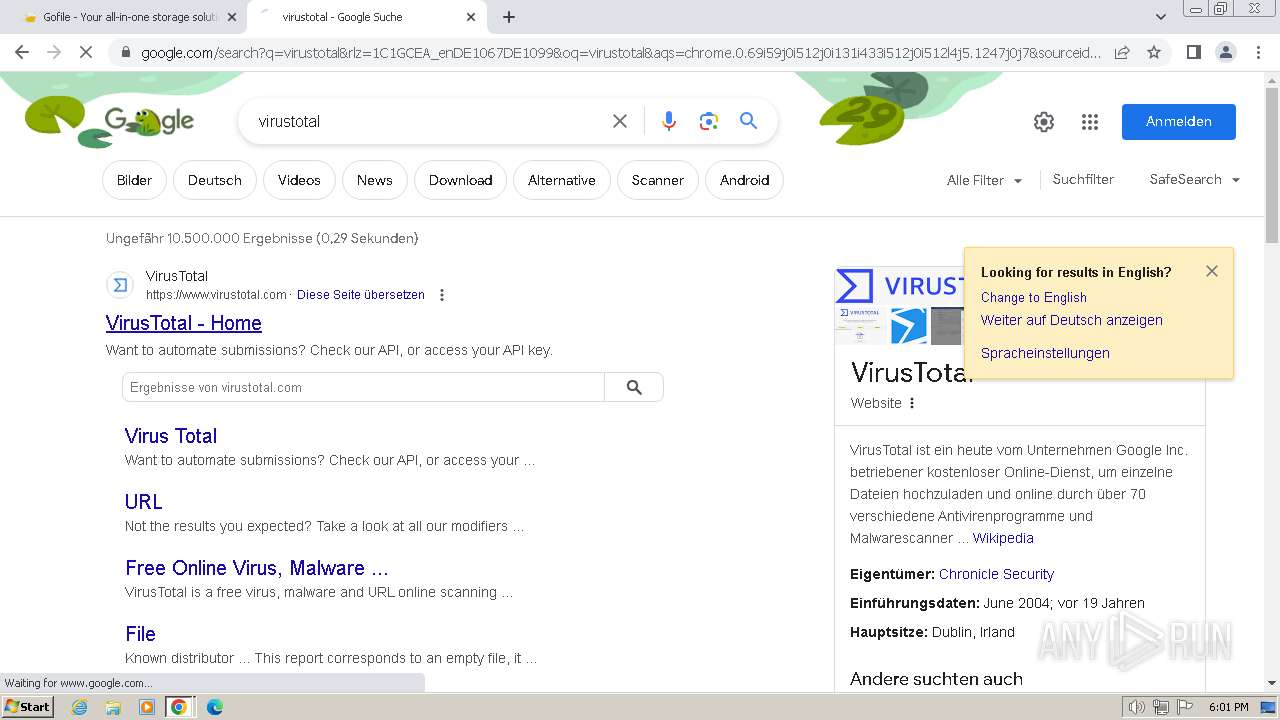This screenshot has width=1280, height=720.
Task: Click the volume speaker tray icon
Action: 1136,707
